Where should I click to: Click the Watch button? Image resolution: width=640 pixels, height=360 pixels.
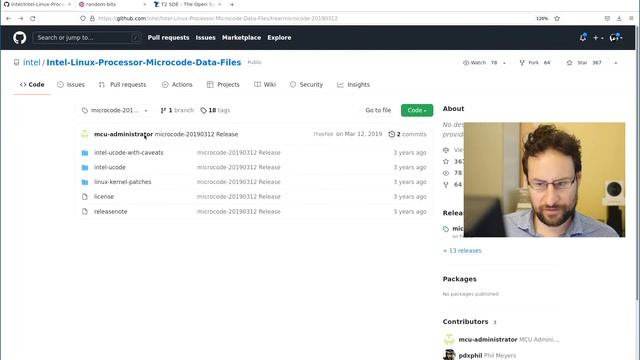[480, 63]
